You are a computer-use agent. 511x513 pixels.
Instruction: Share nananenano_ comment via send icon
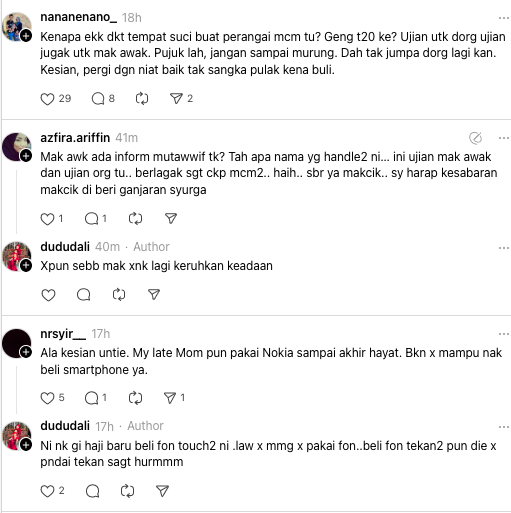[x=176, y=98]
